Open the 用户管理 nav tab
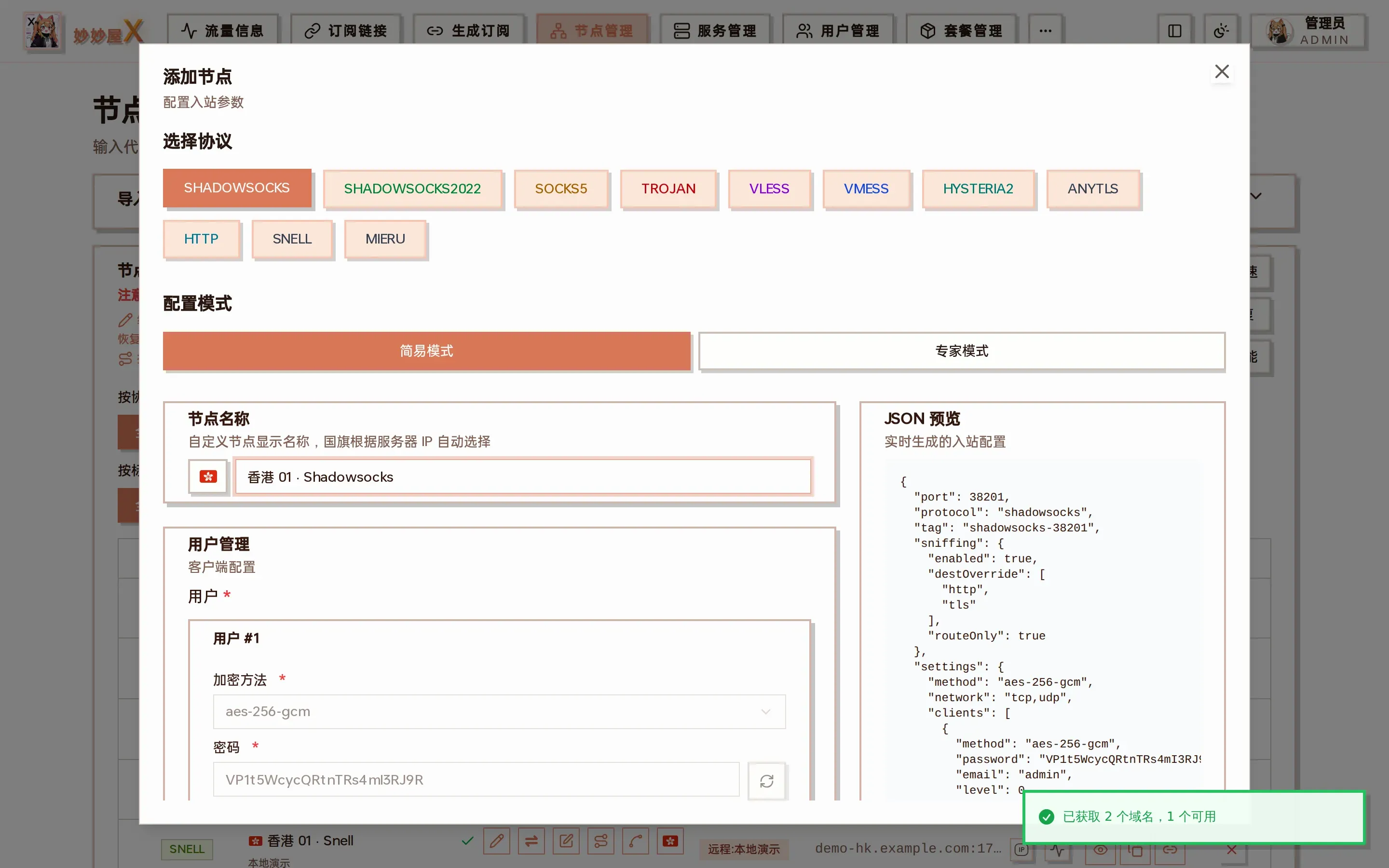Viewport: 1389px width, 868px height. point(838,31)
